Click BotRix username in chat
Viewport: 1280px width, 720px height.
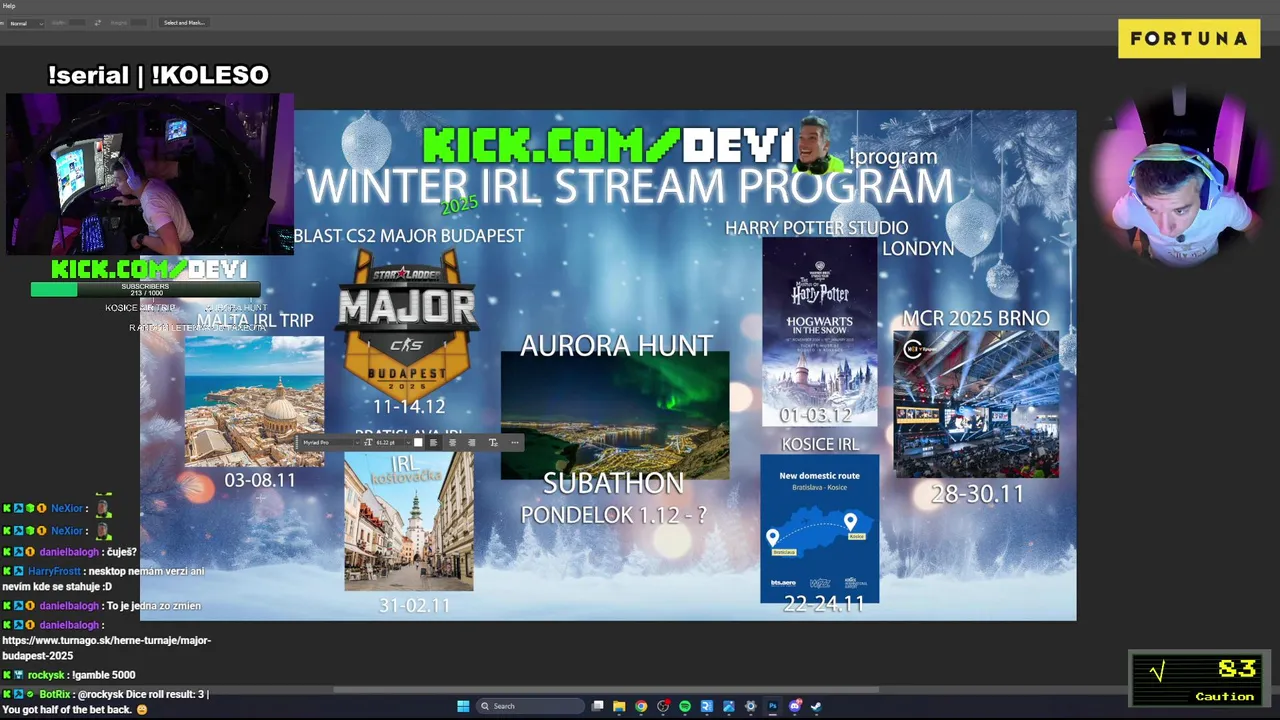(55, 694)
